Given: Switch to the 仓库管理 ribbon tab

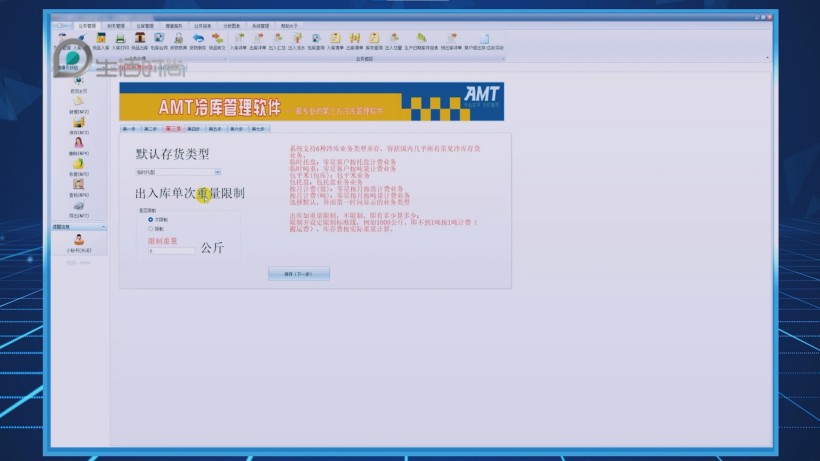Looking at the screenshot, I should [145, 26].
